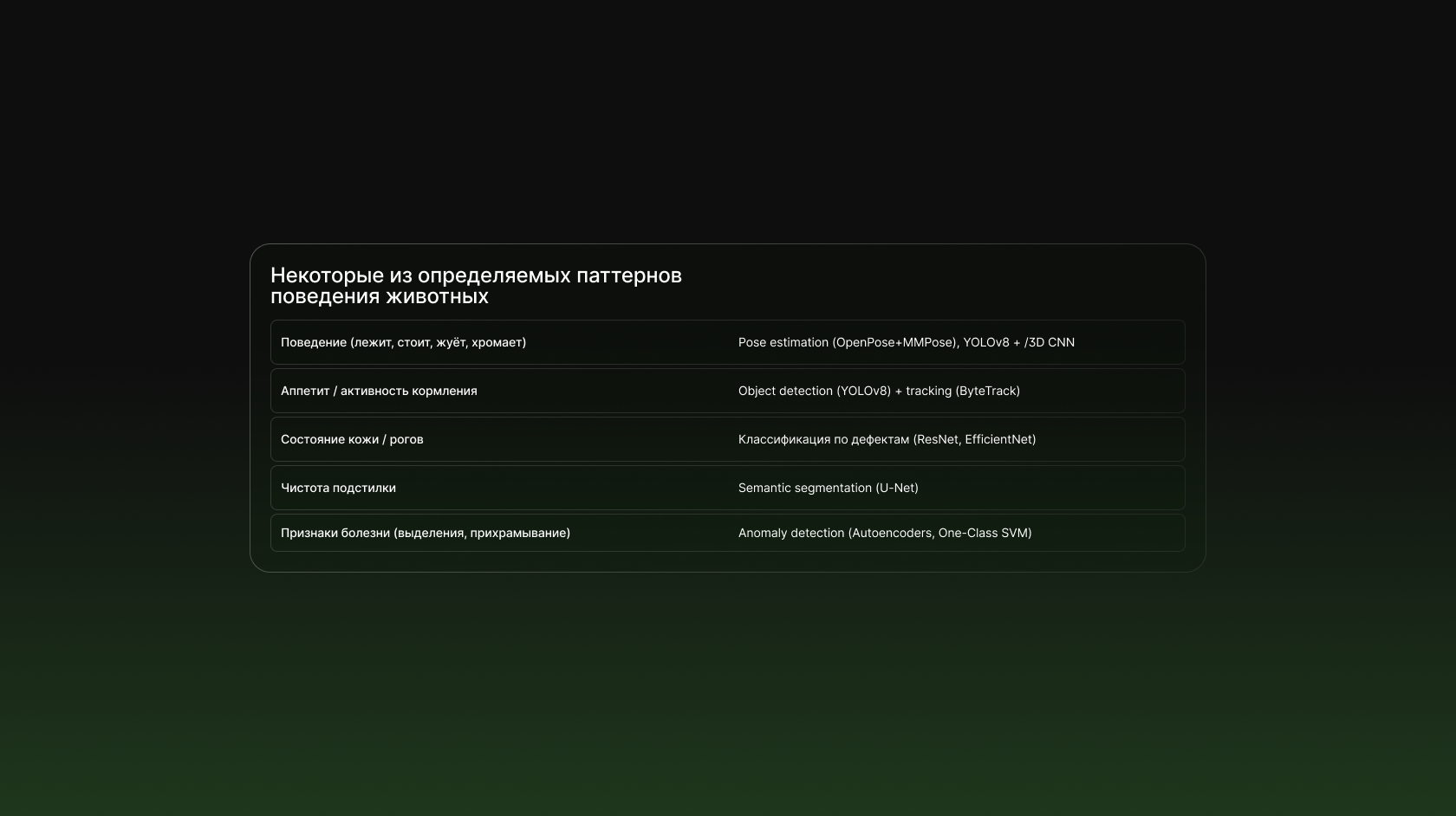Screen dimensions: 1456x816
Task: Click the 'Чистота подстилки' row label
Action: (x=338, y=488)
